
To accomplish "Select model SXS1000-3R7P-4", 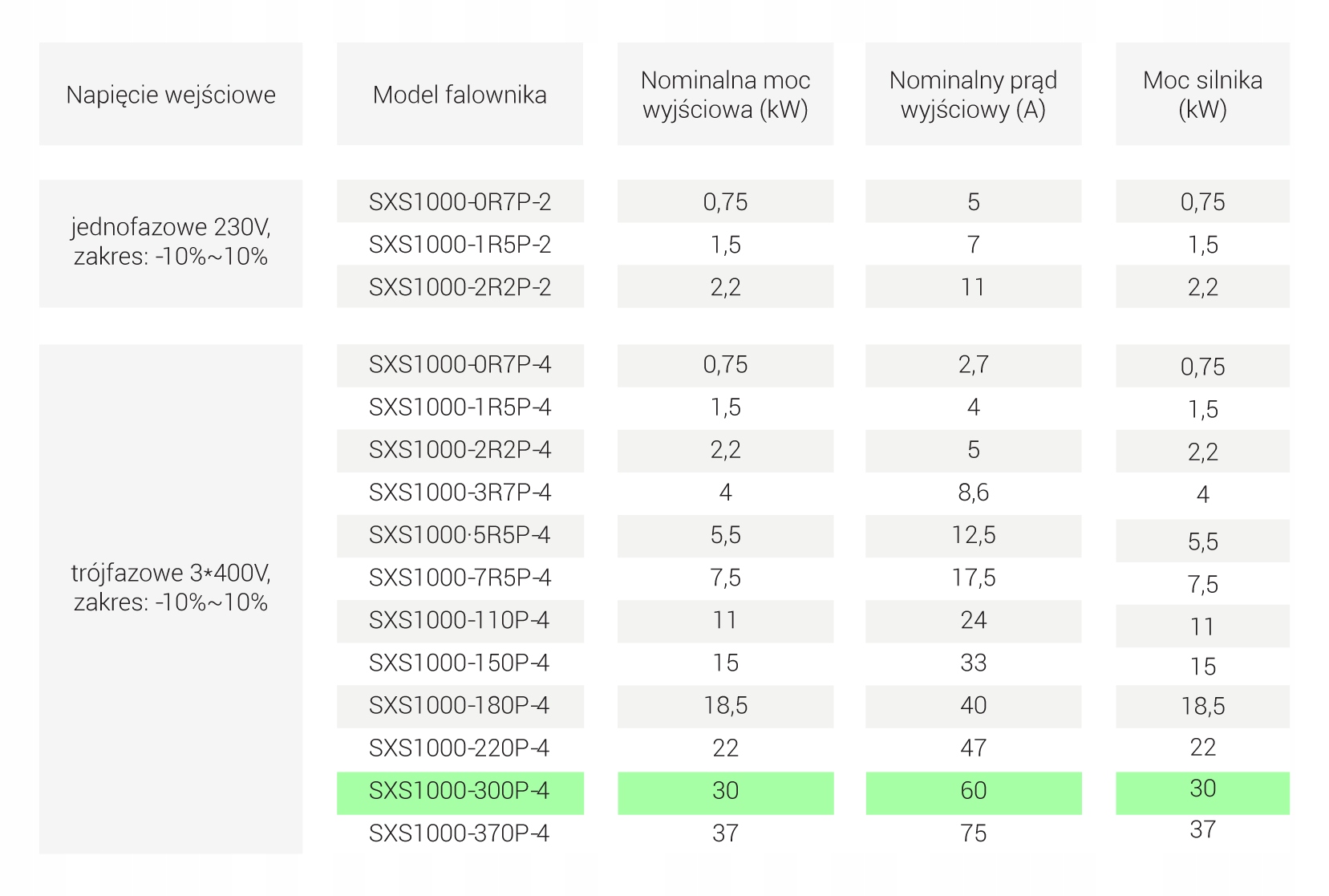I will pos(460,493).
